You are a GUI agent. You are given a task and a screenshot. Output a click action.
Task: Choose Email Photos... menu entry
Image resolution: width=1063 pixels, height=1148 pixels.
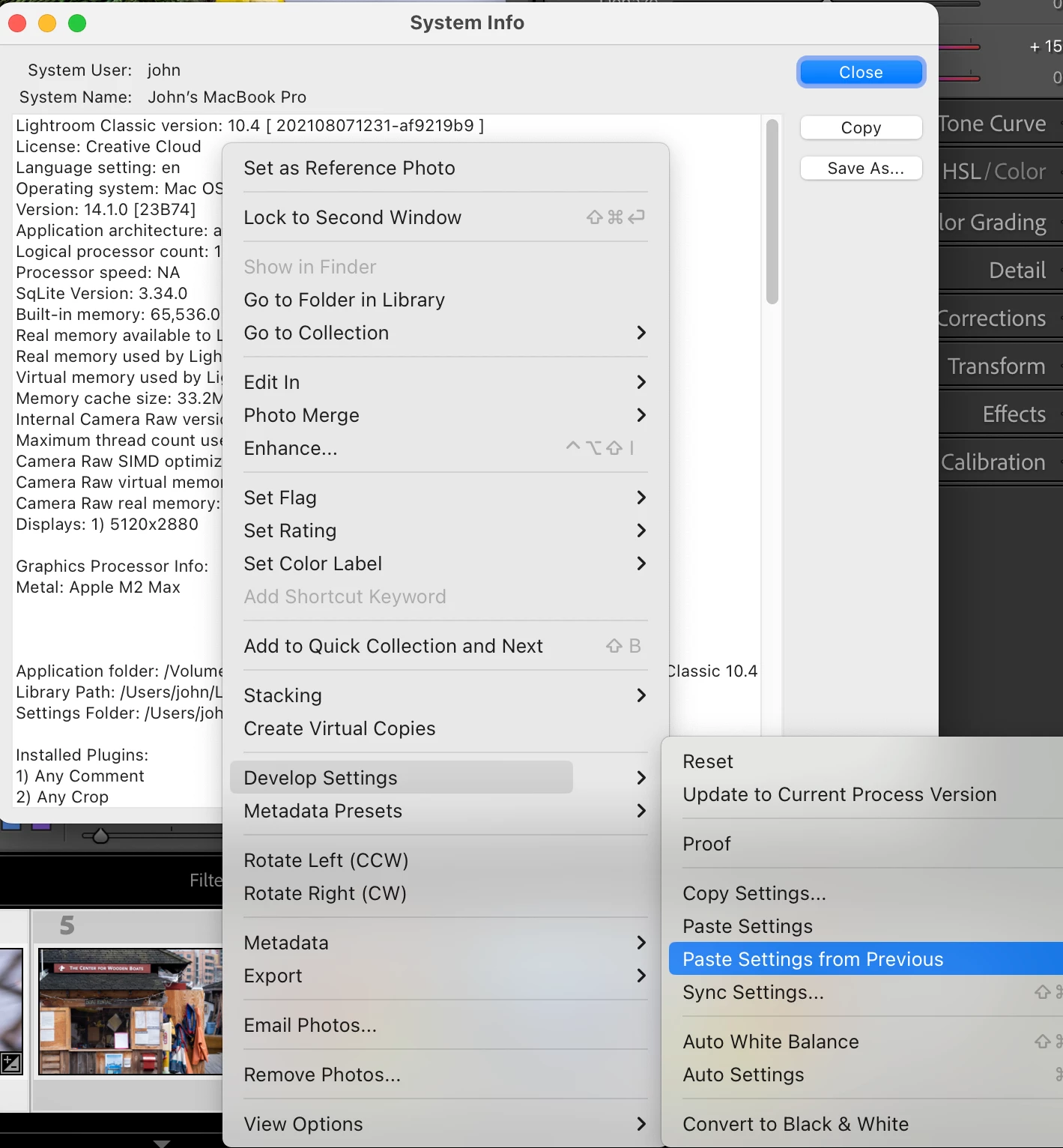click(445, 1025)
